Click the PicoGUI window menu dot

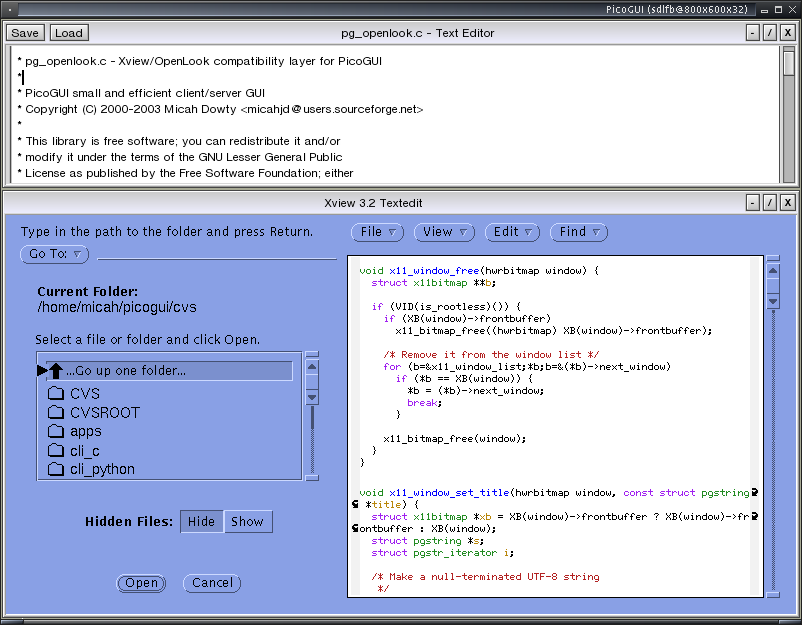tap(10, 9)
